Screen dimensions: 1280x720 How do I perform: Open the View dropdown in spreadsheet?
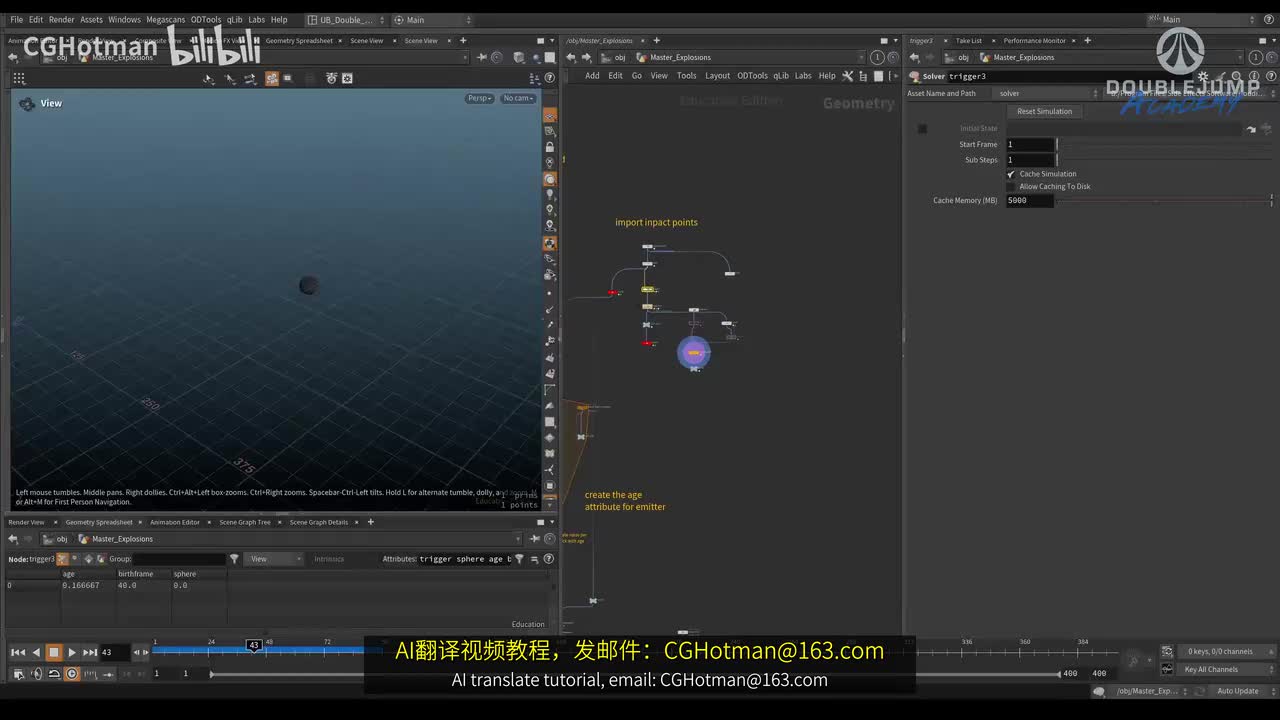(275, 559)
